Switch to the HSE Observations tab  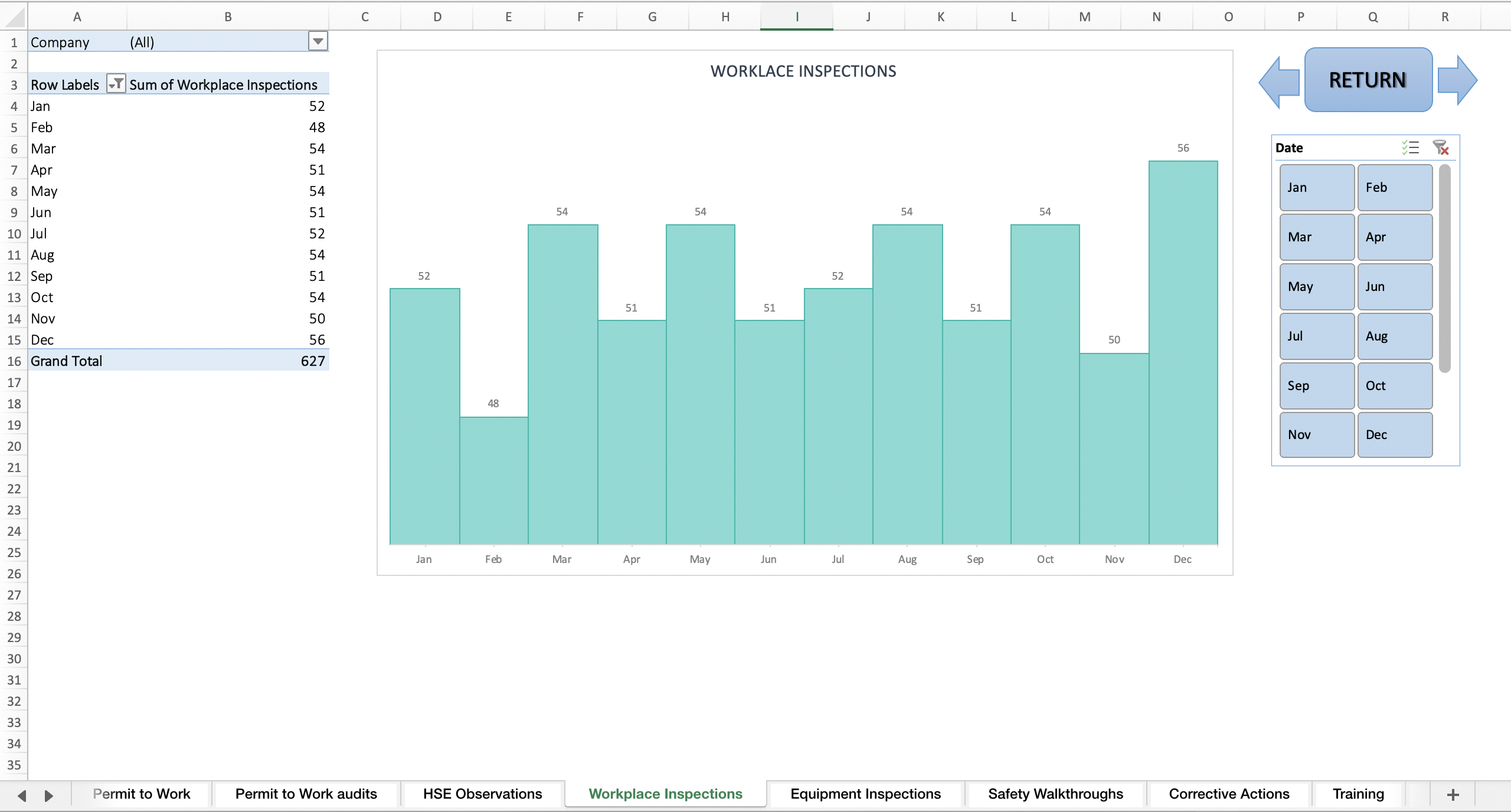click(482, 794)
